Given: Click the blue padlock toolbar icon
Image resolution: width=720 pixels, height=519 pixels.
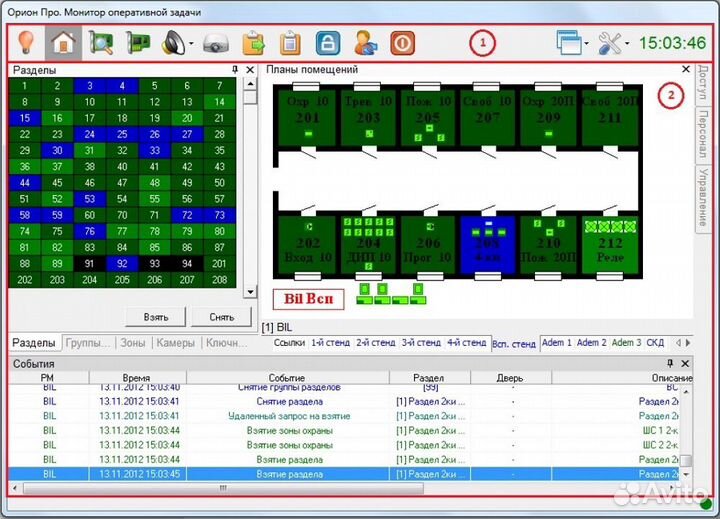Looking at the screenshot, I should coord(327,44).
